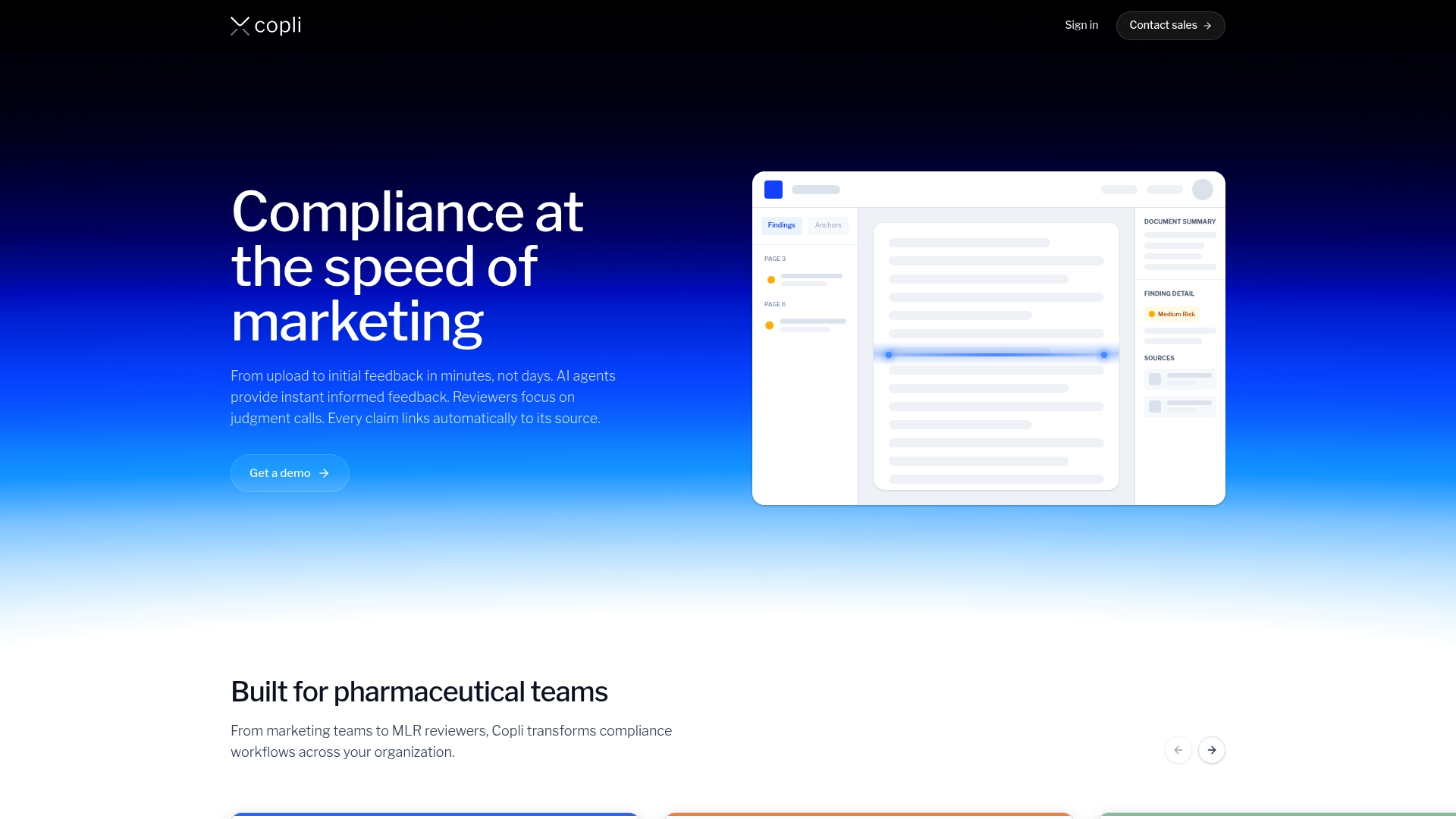1456x819 pixels.
Task: Click the Copli logo in header
Action: point(266,26)
